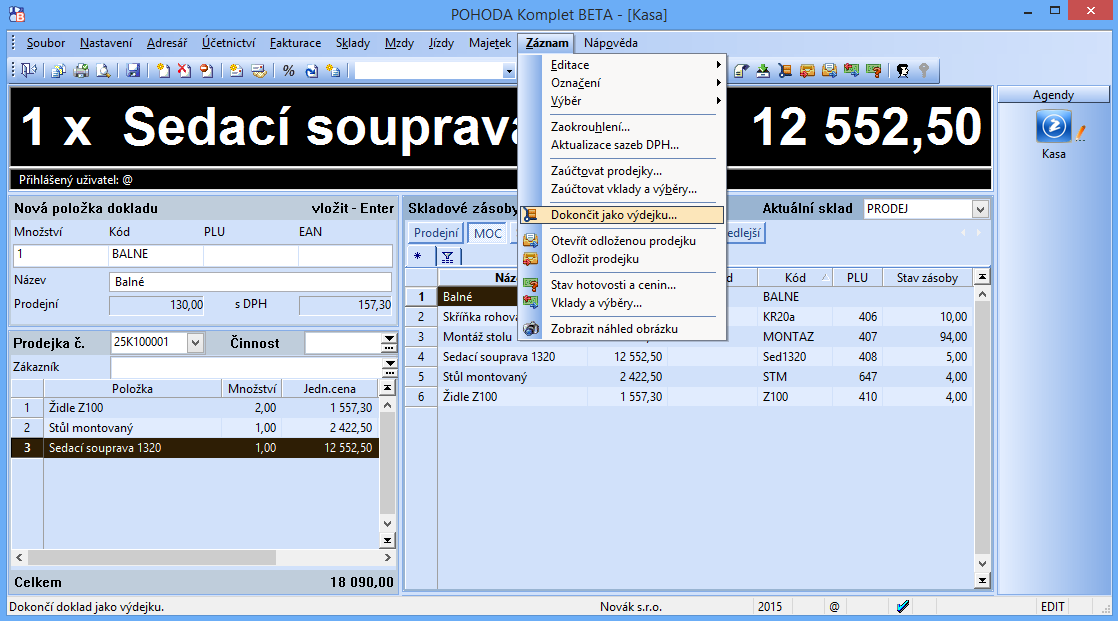Click the banknote with arrows toolbar icon
This screenshot has width=1118, height=621.
[x=851, y=71]
